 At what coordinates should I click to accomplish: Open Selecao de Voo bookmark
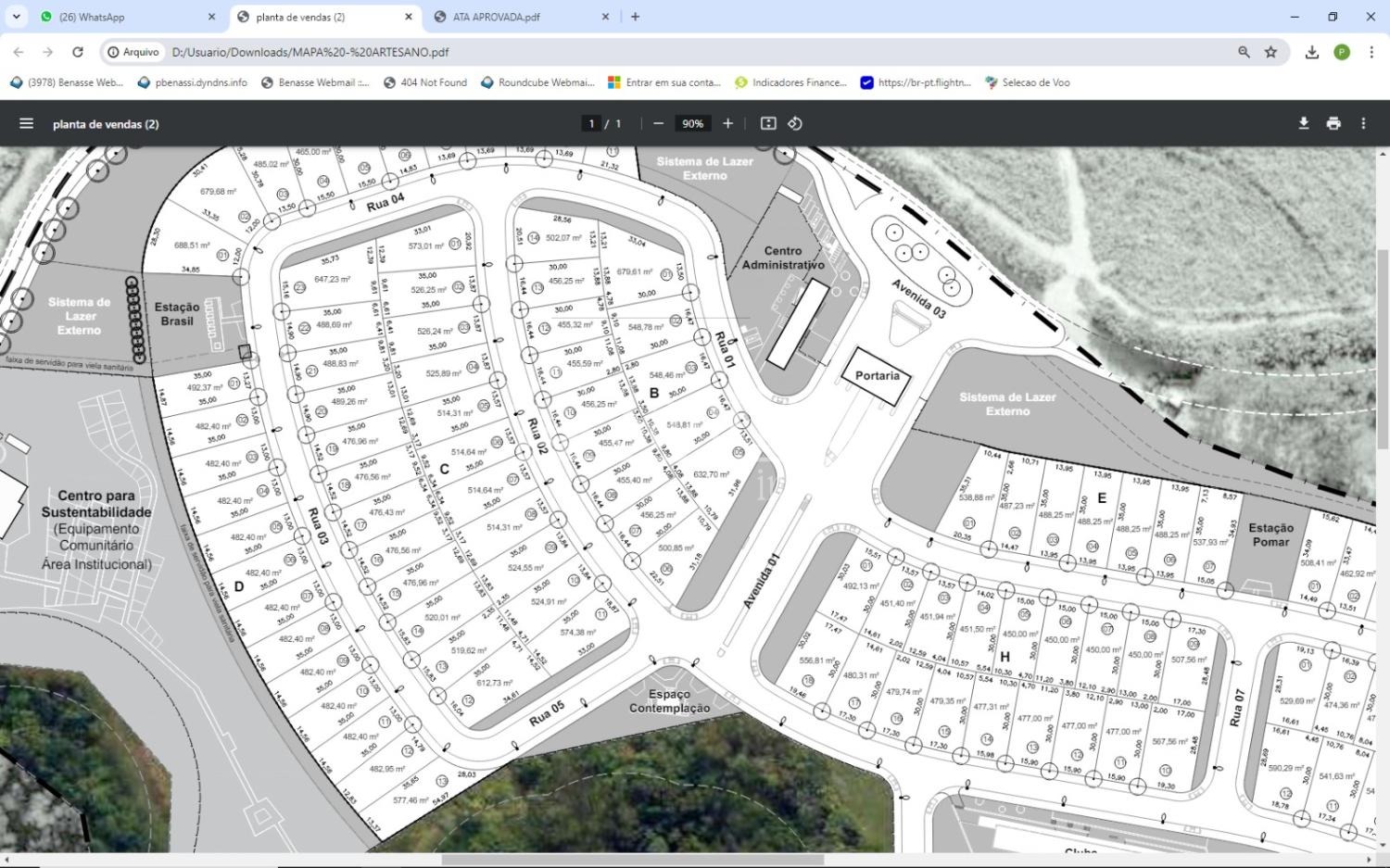click(1027, 82)
